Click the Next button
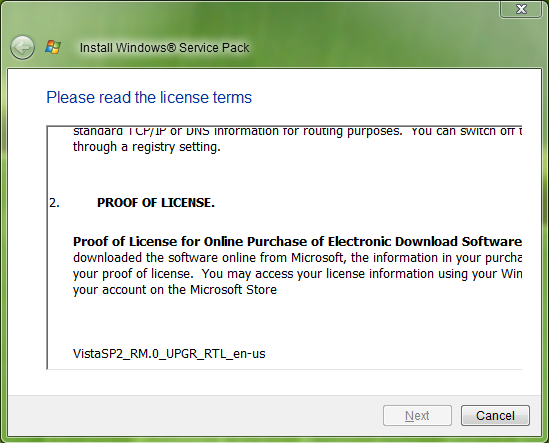549x443 pixels. (417, 416)
